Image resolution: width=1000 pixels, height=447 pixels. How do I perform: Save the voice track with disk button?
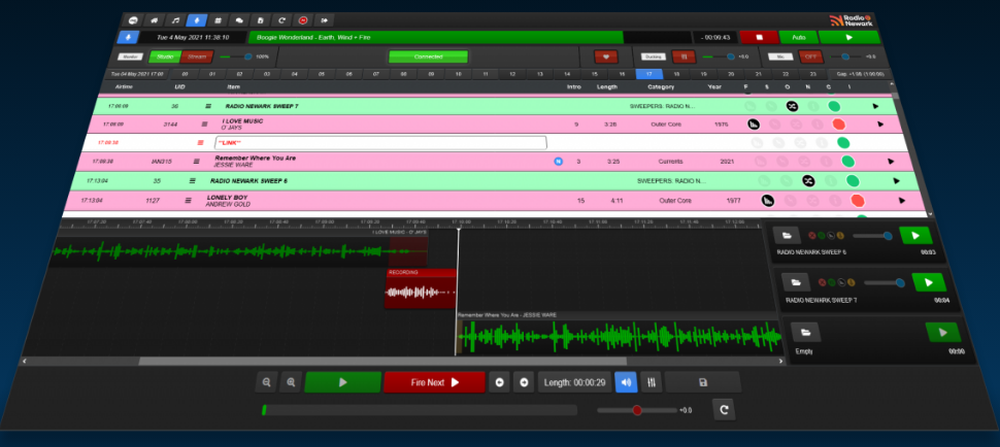(x=703, y=383)
